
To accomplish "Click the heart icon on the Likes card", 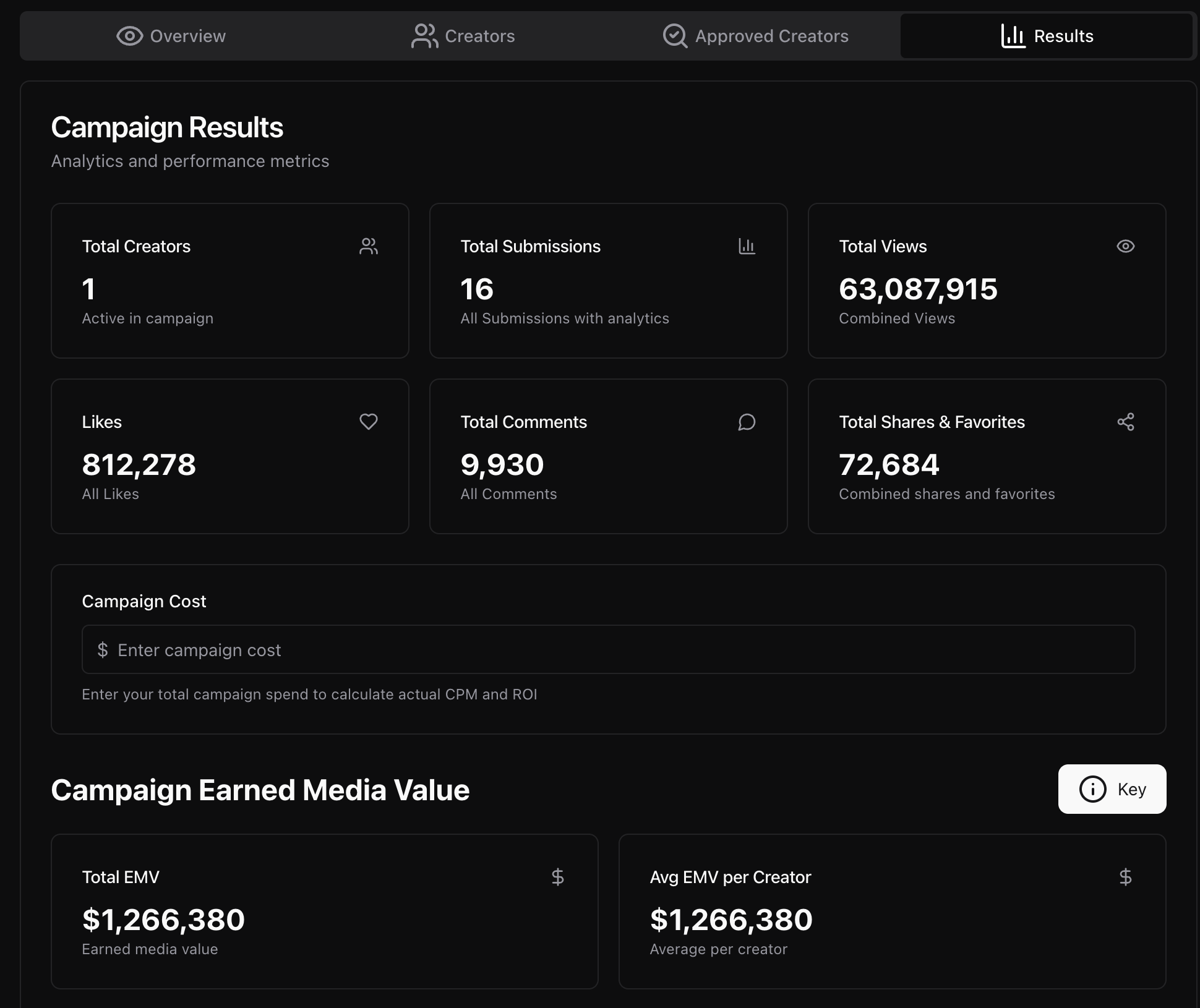I will click(x=369, y=422).
